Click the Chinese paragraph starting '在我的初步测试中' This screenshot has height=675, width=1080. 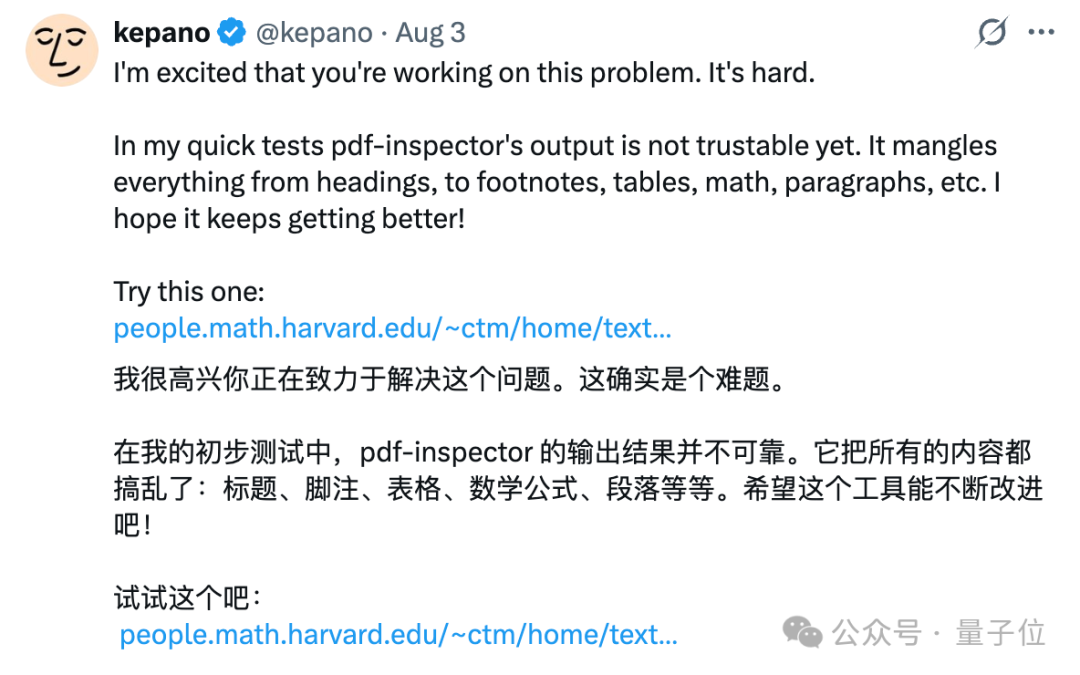click(579, 488)
